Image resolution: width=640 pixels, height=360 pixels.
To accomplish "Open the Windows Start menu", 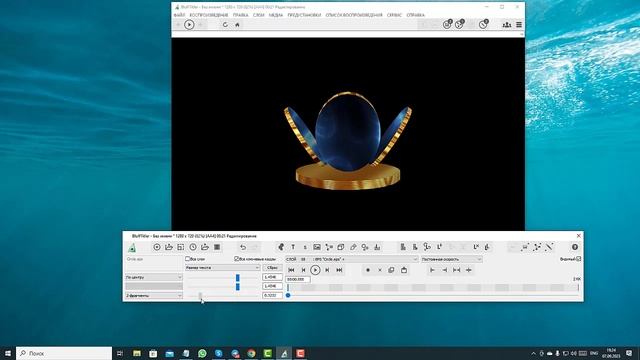I will pos(8,353).
